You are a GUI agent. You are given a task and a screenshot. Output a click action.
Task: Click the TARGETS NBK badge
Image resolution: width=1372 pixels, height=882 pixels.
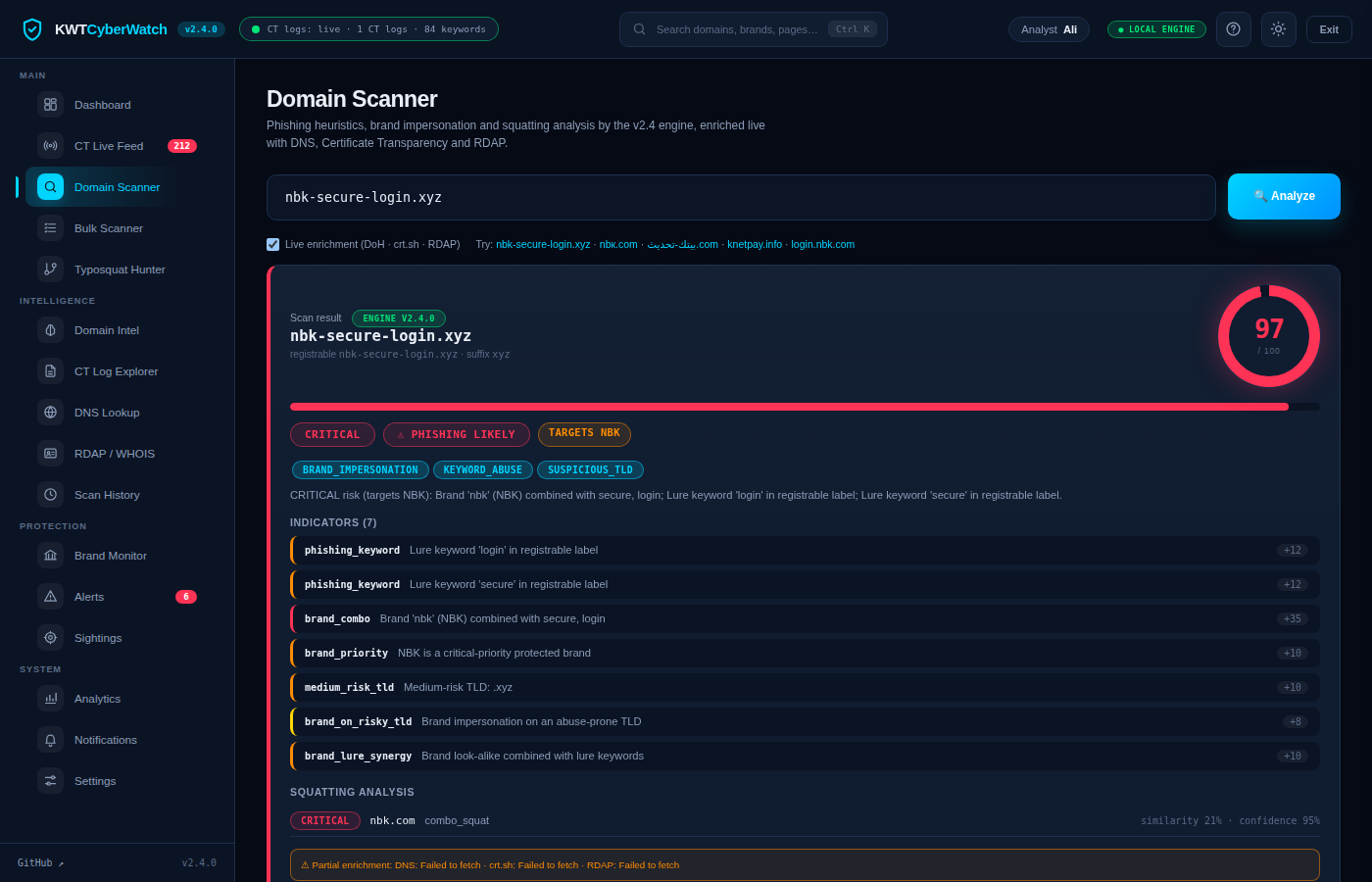[584, 434]
